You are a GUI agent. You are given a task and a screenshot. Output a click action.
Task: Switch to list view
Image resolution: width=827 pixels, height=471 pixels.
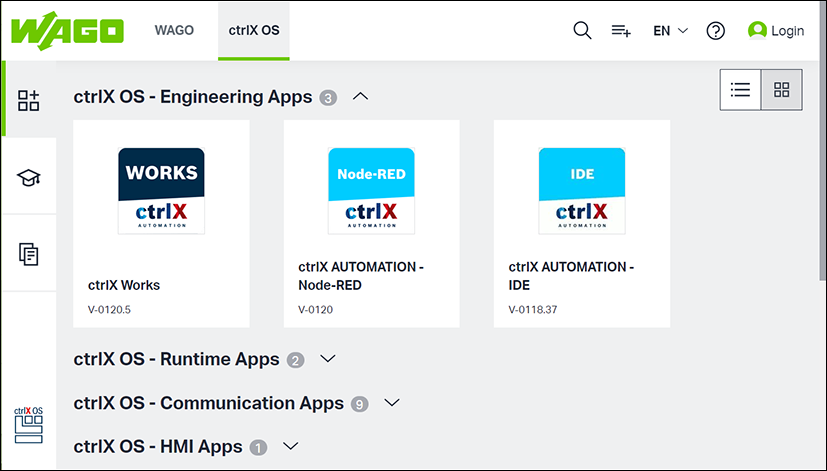tap(740, 90)
